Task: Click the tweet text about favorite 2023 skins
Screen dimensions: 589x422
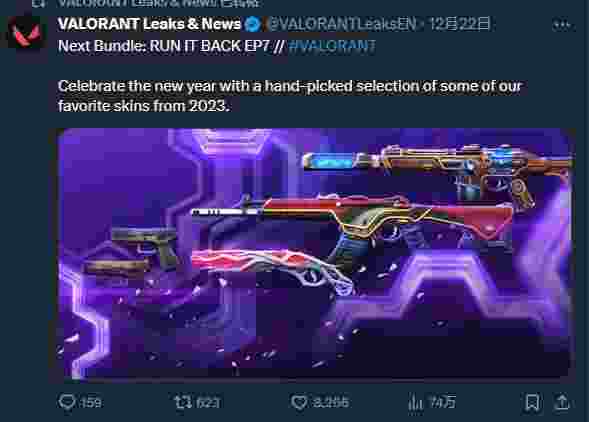Action: [290, 96]
